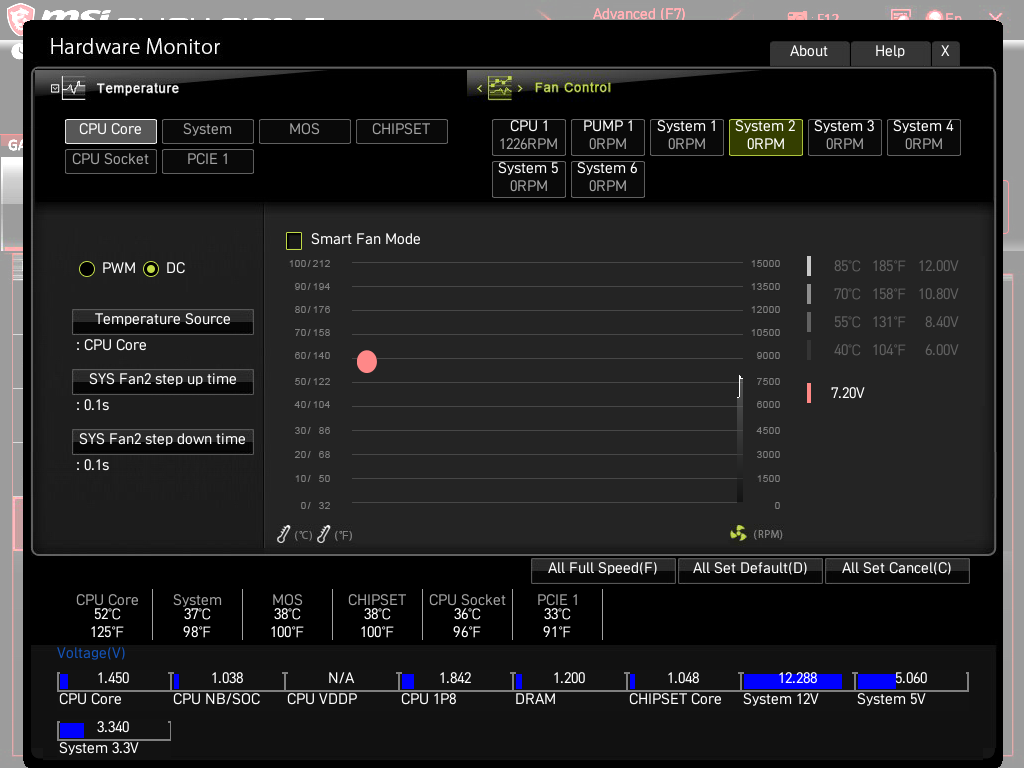Click the 85°C 12.00V level bar
The height and width of the screenshot is (768, 1024).
click(809, 266)
